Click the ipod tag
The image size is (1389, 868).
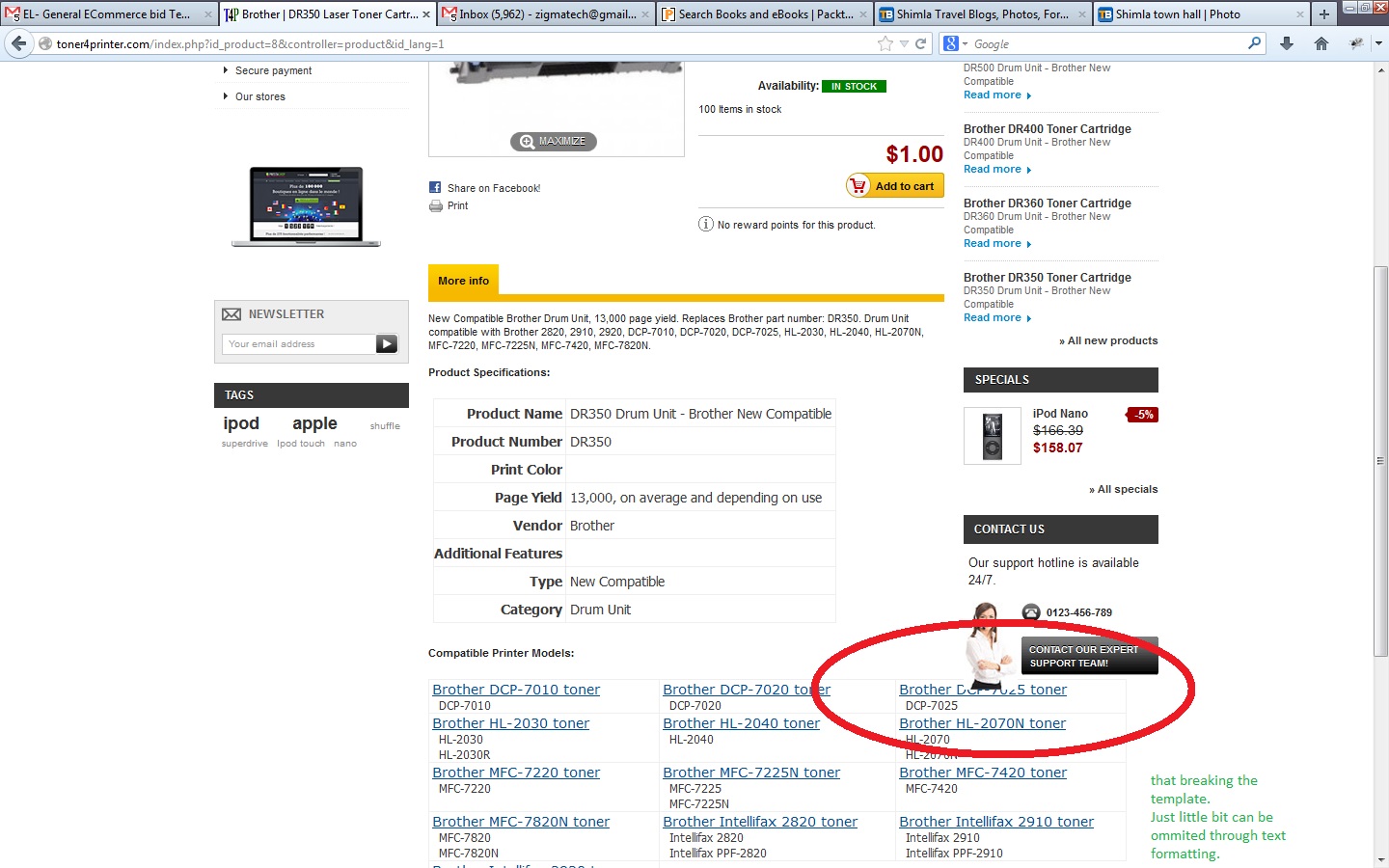241,422
